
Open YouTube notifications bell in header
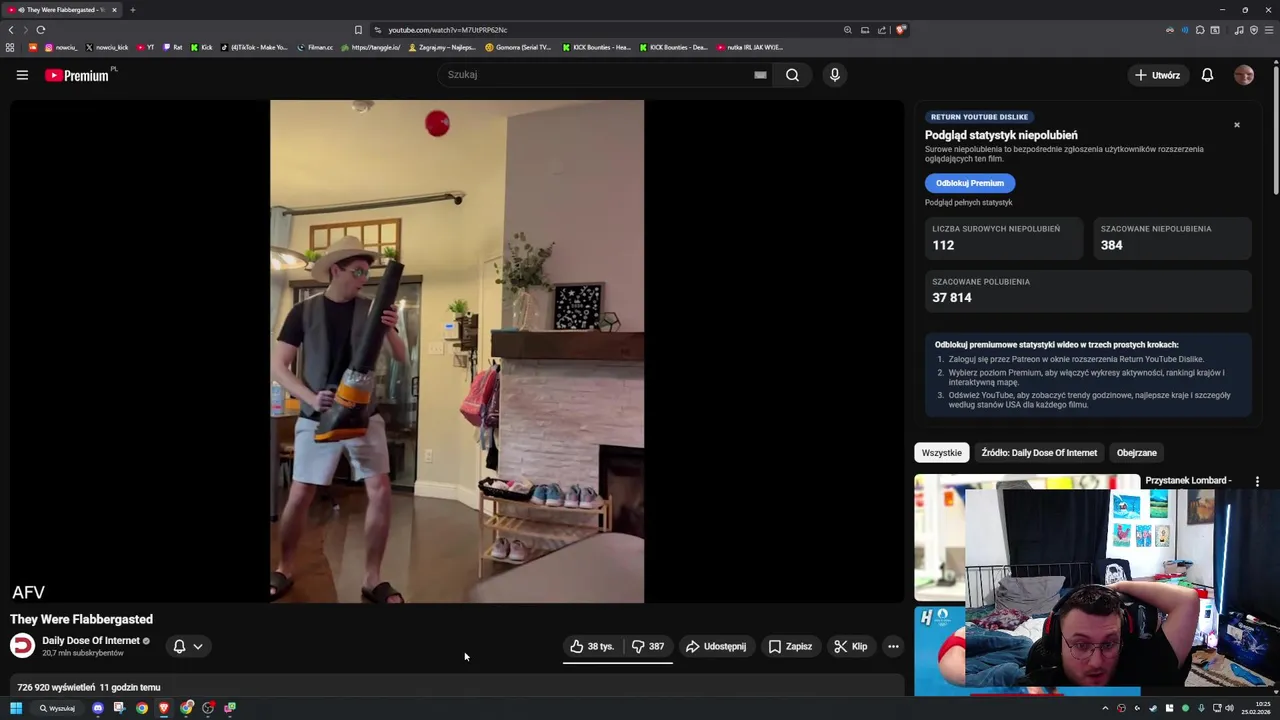[1207, 75]
